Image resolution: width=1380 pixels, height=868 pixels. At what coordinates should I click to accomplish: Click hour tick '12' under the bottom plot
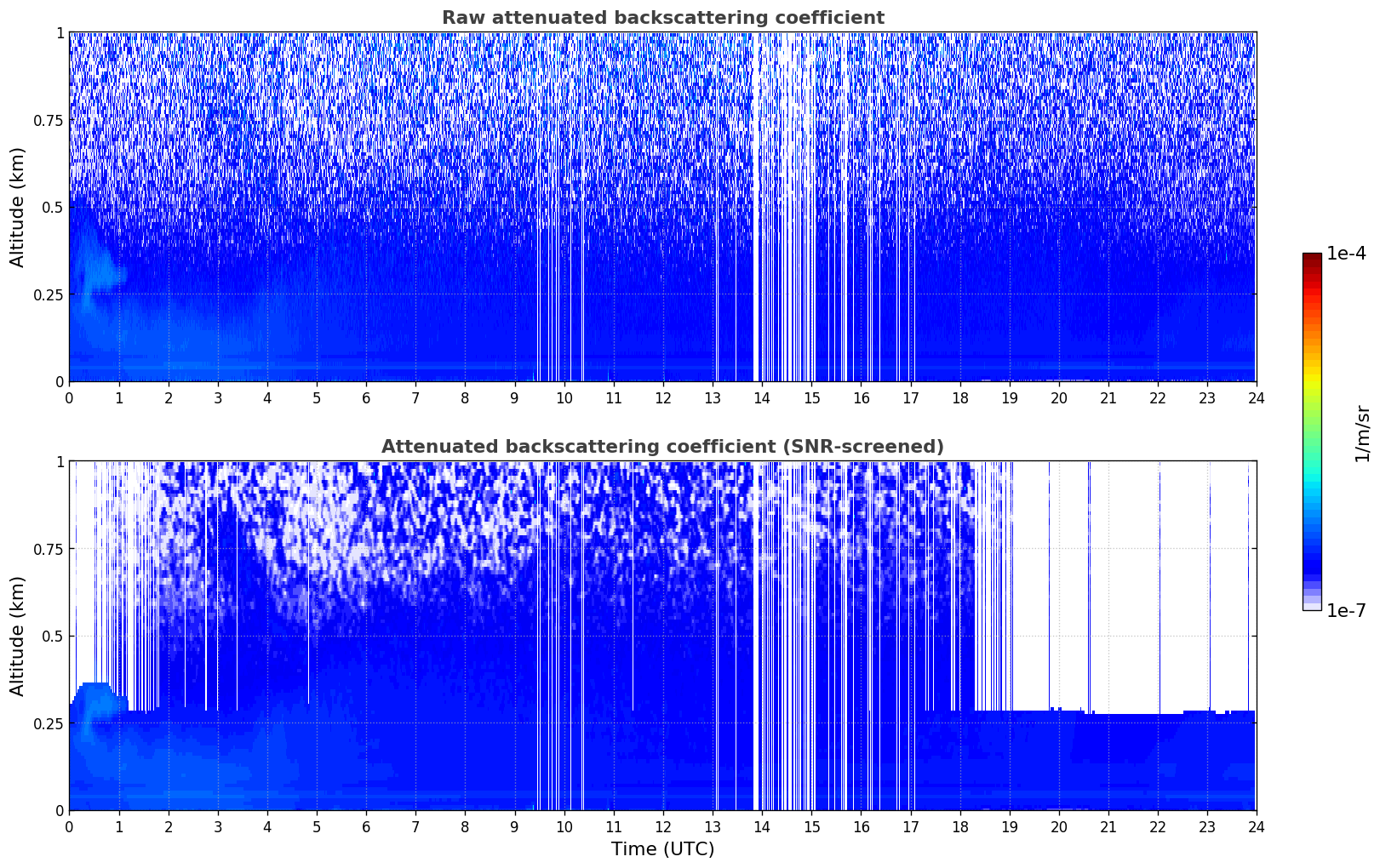[662, 826]
